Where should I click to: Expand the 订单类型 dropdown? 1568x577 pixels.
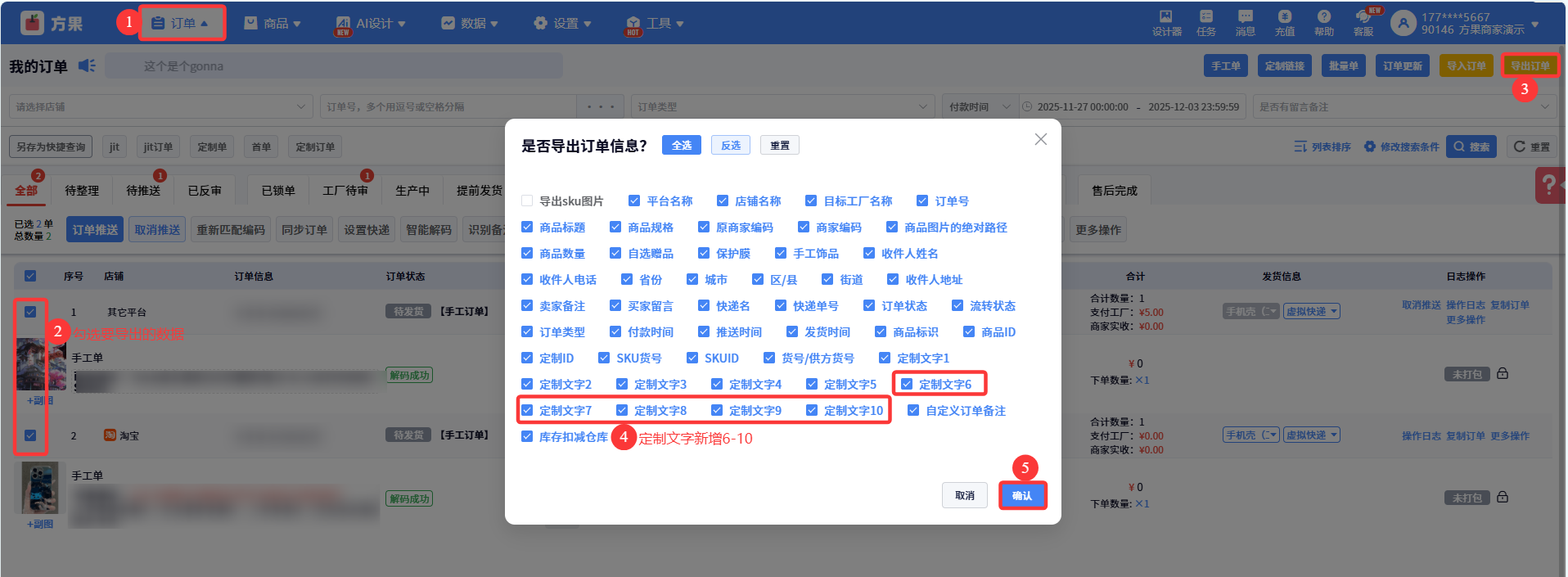(782, 106)
